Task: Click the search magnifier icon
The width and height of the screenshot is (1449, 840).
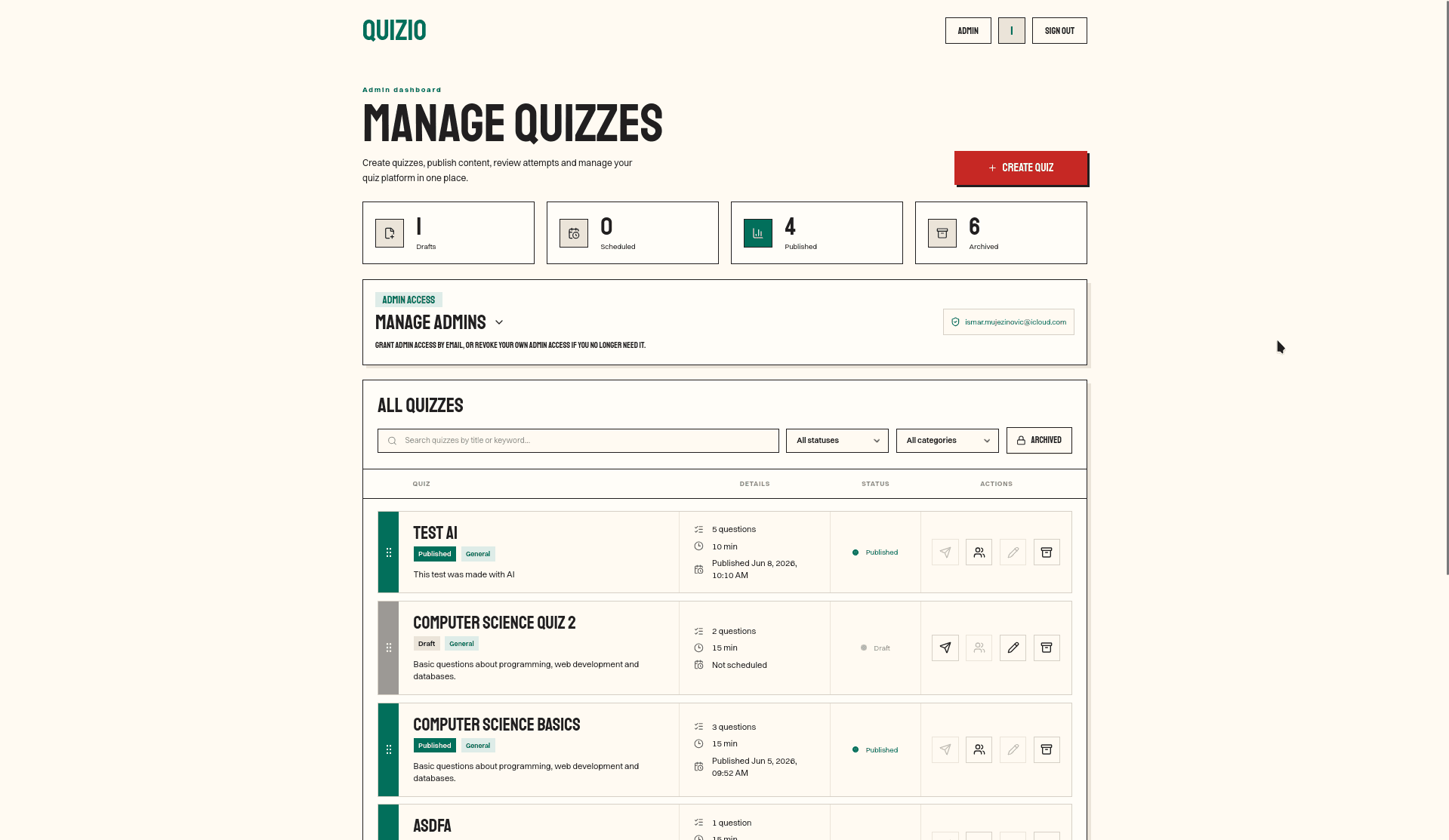Action: pyautogui.click(x=392, y=441)
